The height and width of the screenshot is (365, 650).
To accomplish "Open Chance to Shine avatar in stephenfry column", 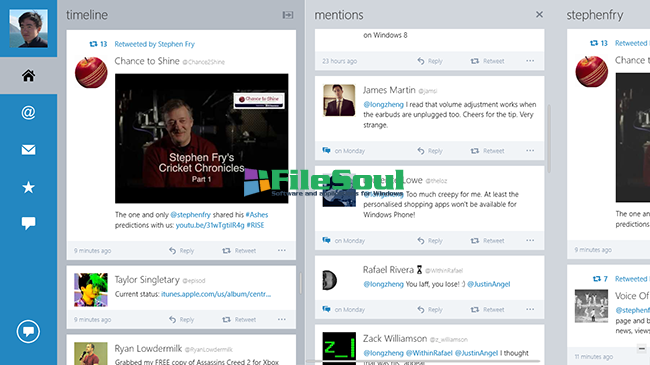I will (592, 72).
